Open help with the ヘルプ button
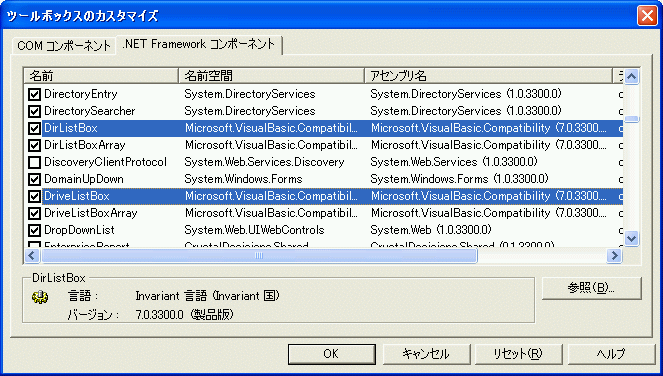Viewport: 663px width, 376px height. point(611,354)
